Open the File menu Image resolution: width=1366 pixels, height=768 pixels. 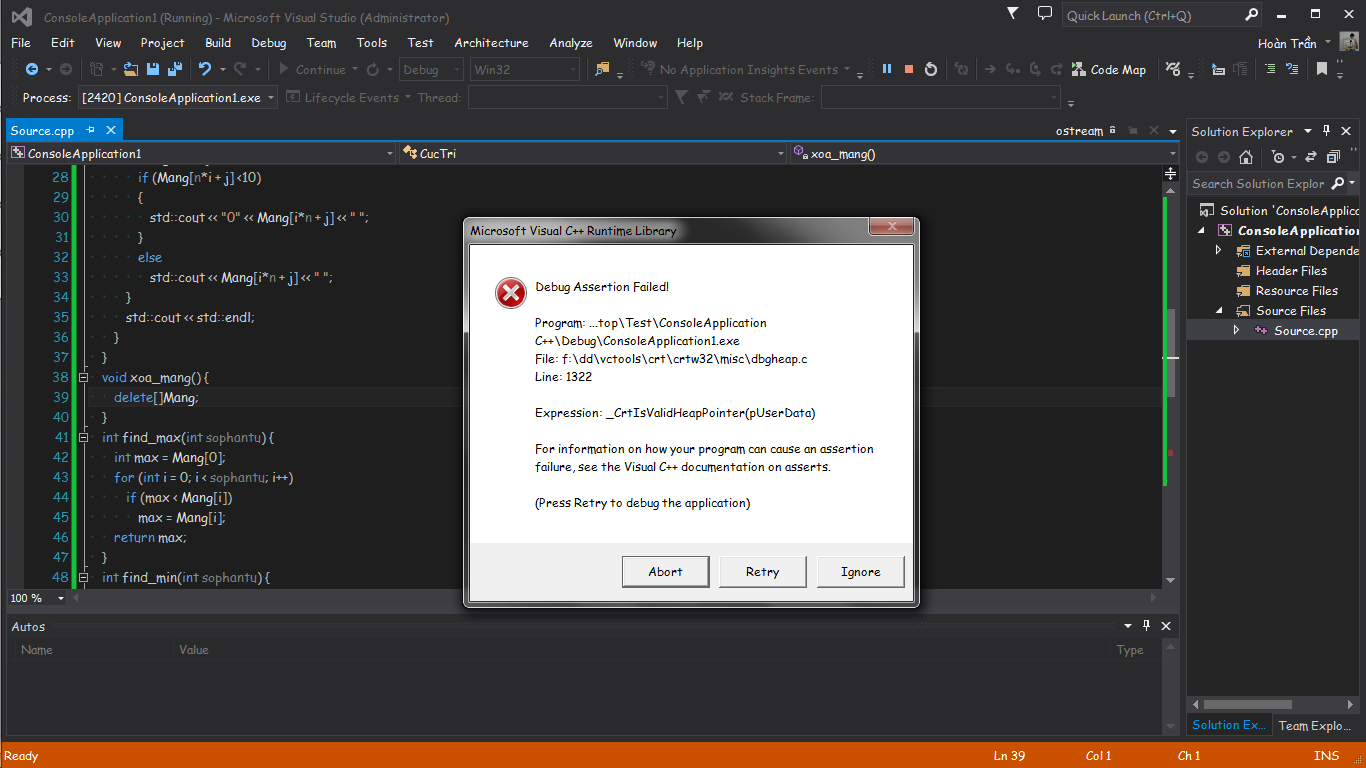[20, 42]
